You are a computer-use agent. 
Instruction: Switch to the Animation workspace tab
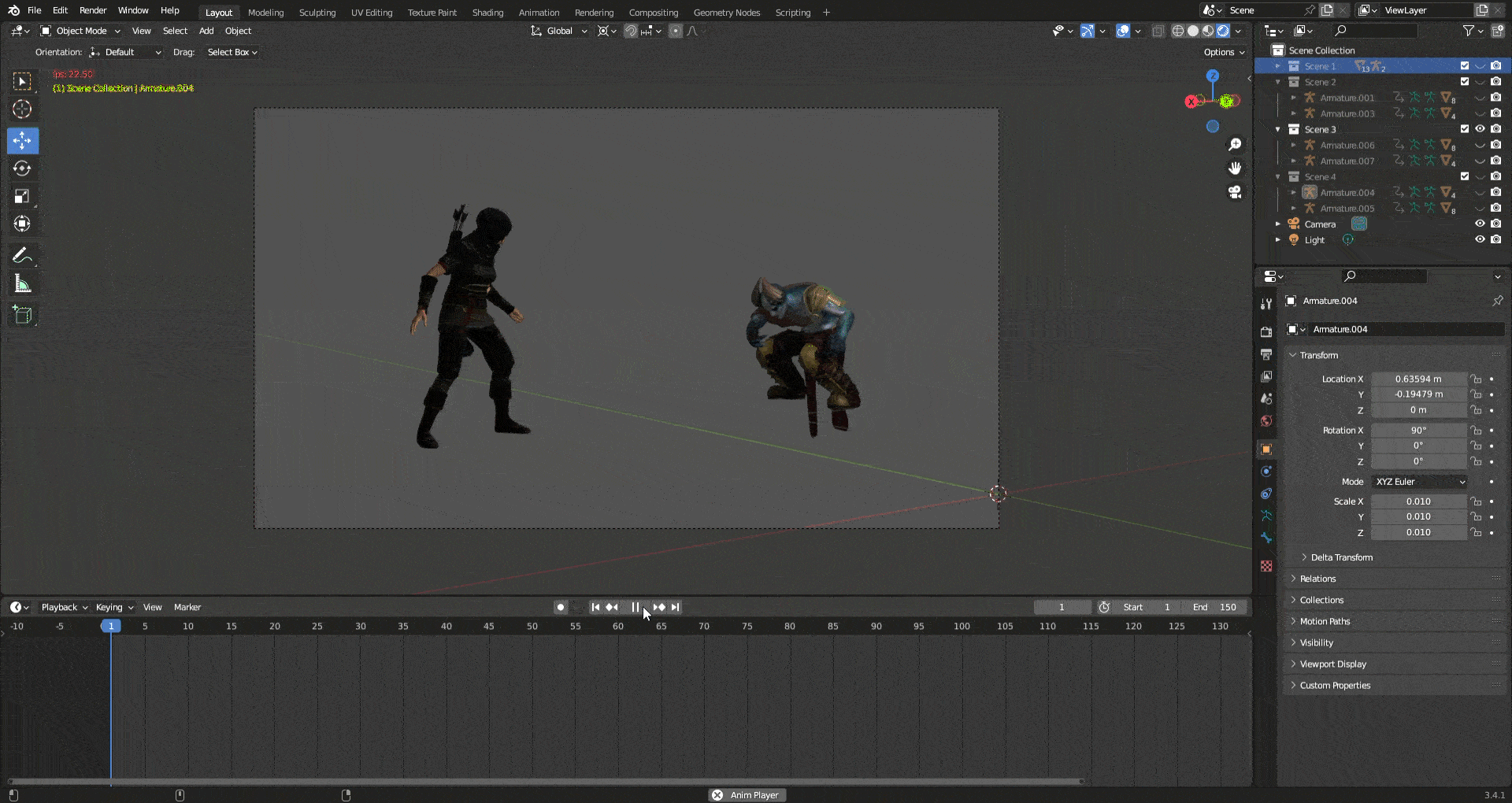click(x=539, y=13)
